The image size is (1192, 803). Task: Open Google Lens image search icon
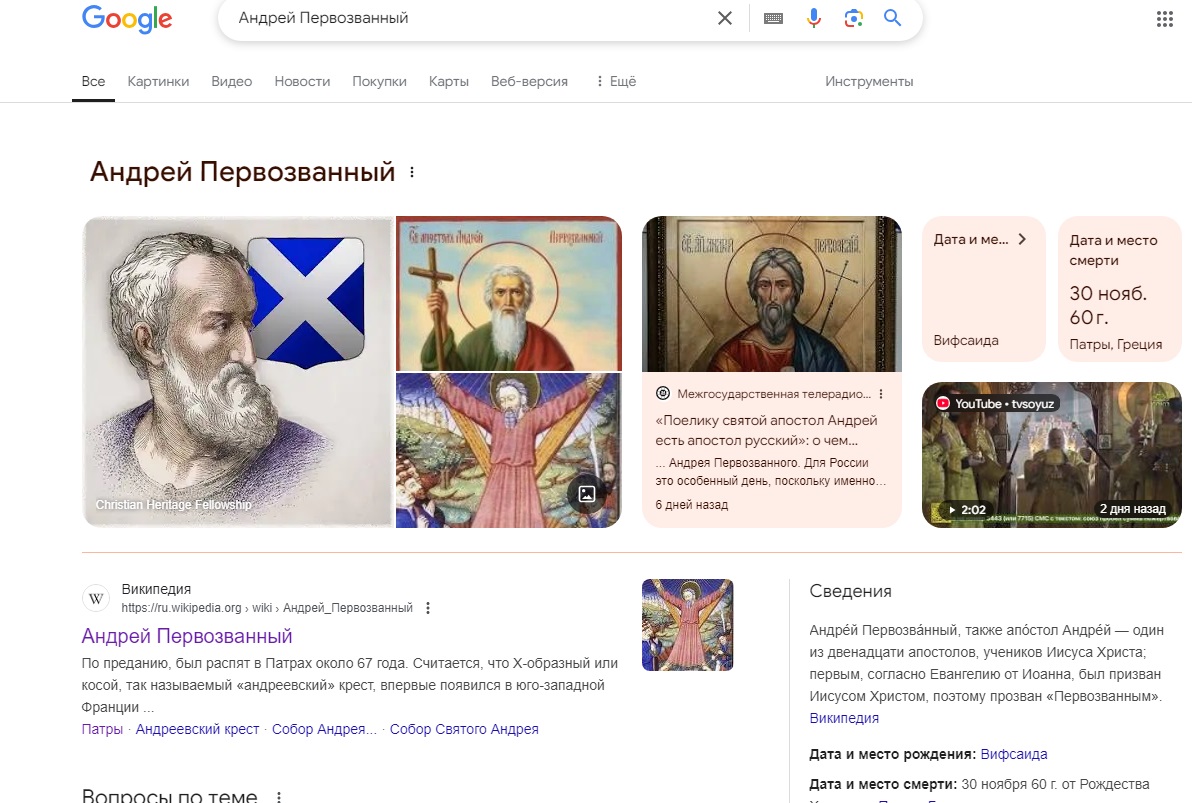853,18
